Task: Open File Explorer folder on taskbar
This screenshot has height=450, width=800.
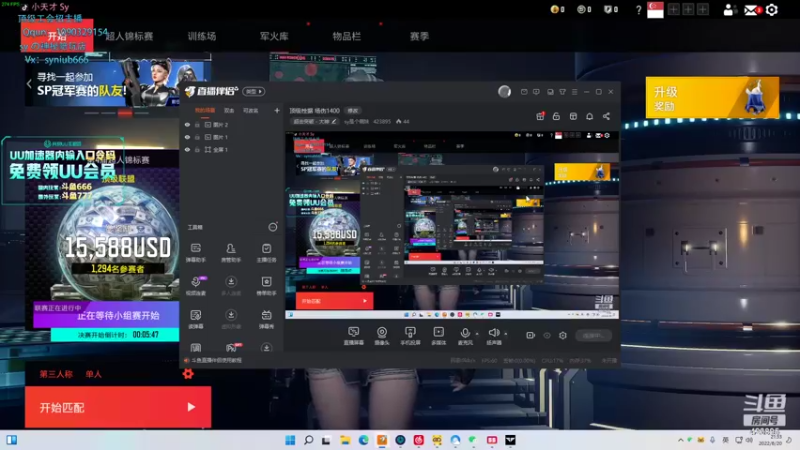Action: coord(345,440)
